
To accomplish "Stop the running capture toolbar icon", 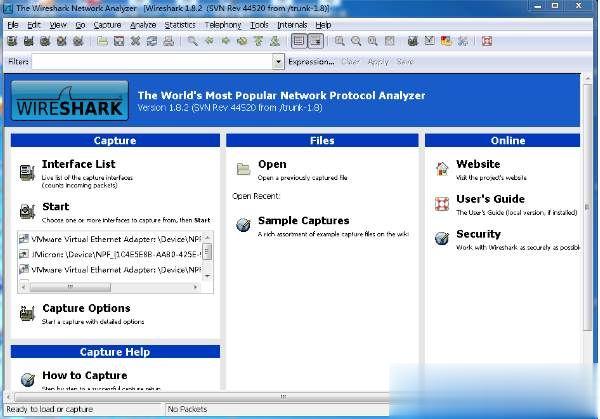I will pyautogui.click(x=62, y=41).
